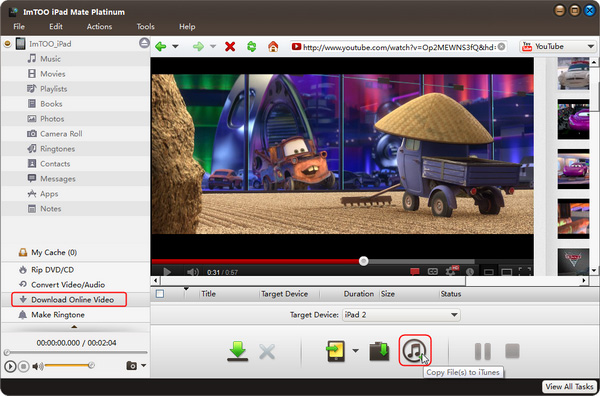600x396 pixels.
Task: Stop the preview player
Action: pos(23,367)
